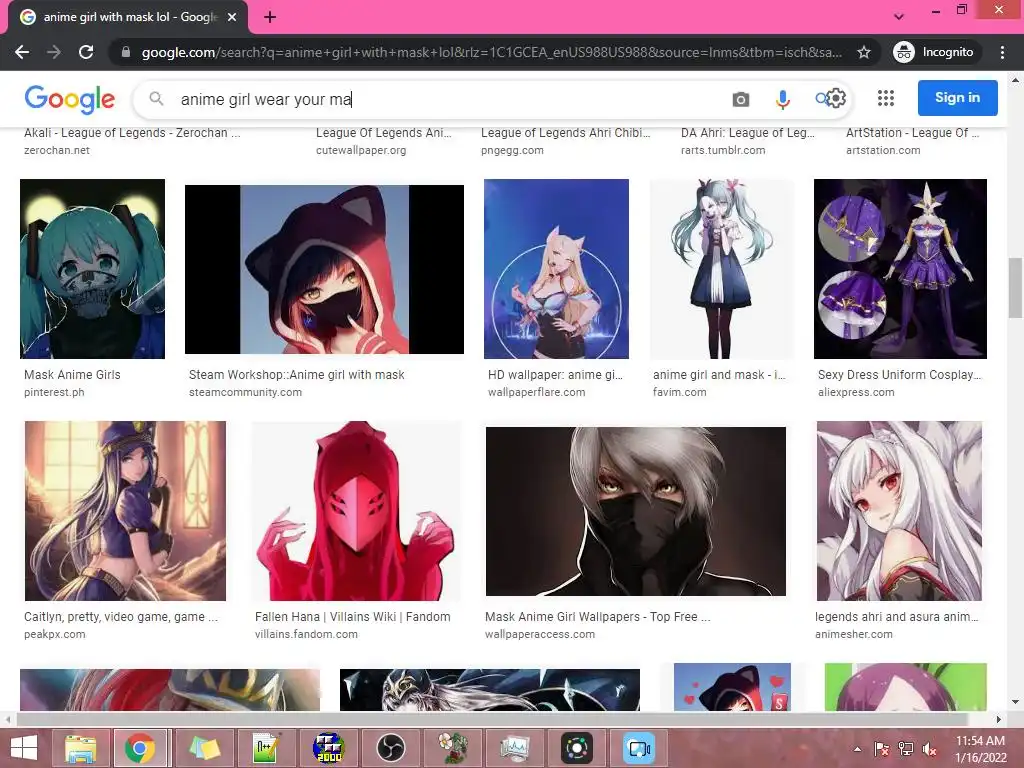Screen dimensions: 1024x768
Task: Switch to Chrome in the taskbar
Action: click(140, 748)
